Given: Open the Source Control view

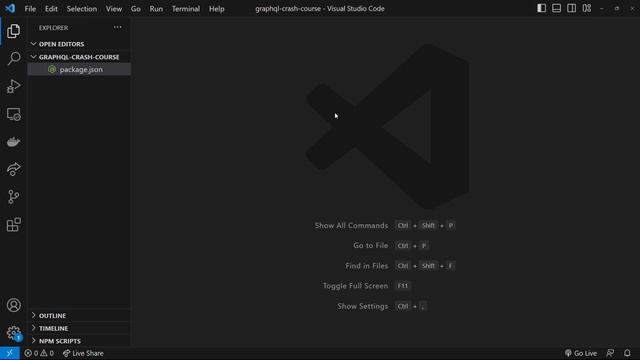Looking at the screenshot, I should pyautogui.click(x=13, y=197).
